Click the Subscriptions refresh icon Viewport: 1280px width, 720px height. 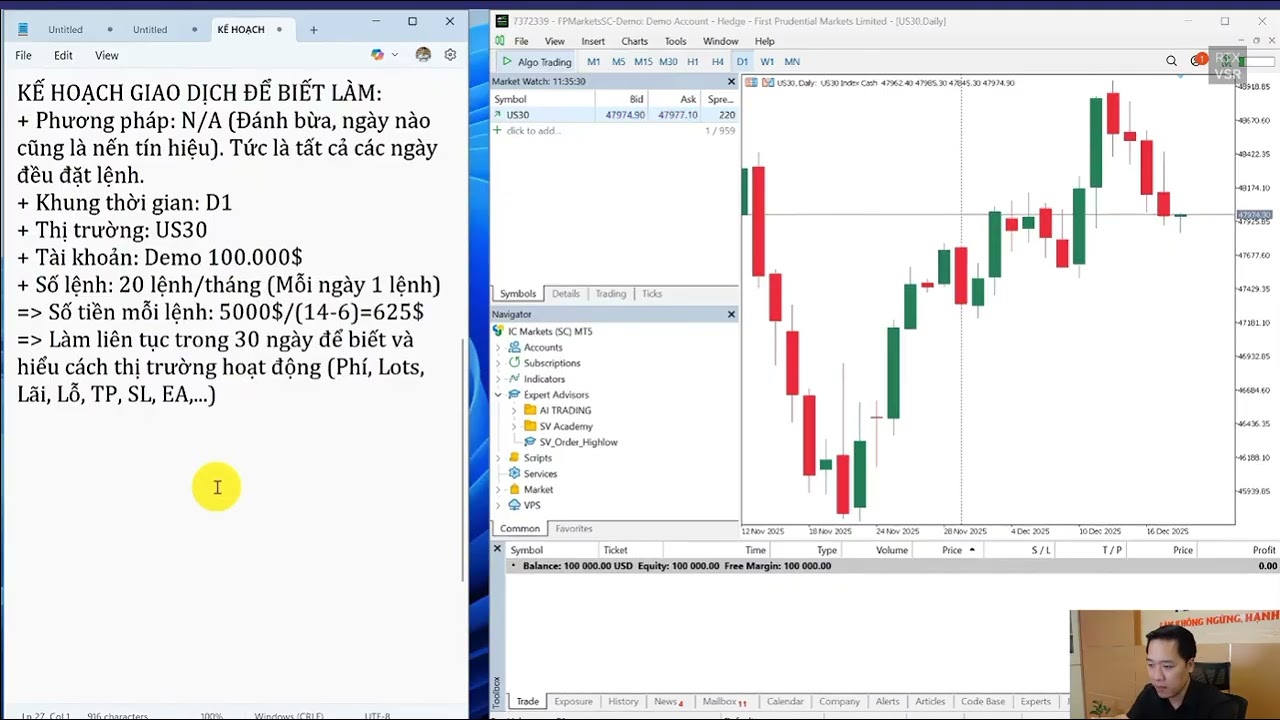pos(514,363)
